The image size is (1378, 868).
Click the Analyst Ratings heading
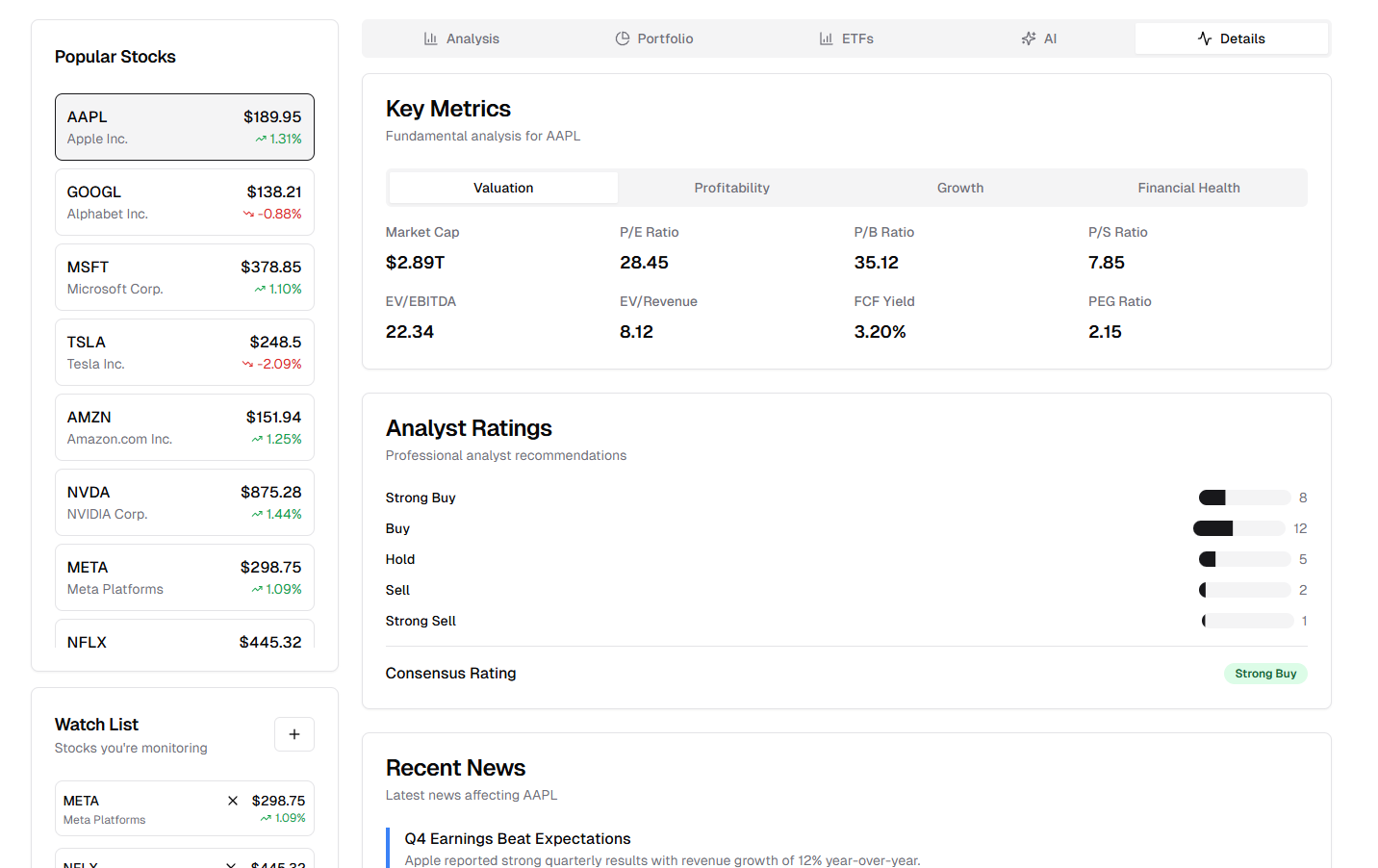[469, 428]
